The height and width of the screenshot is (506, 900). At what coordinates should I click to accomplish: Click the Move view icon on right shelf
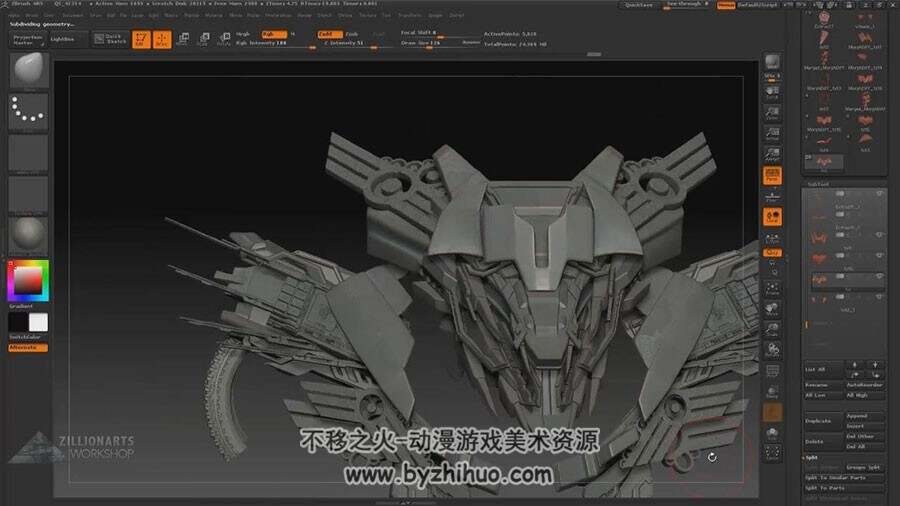772,309
